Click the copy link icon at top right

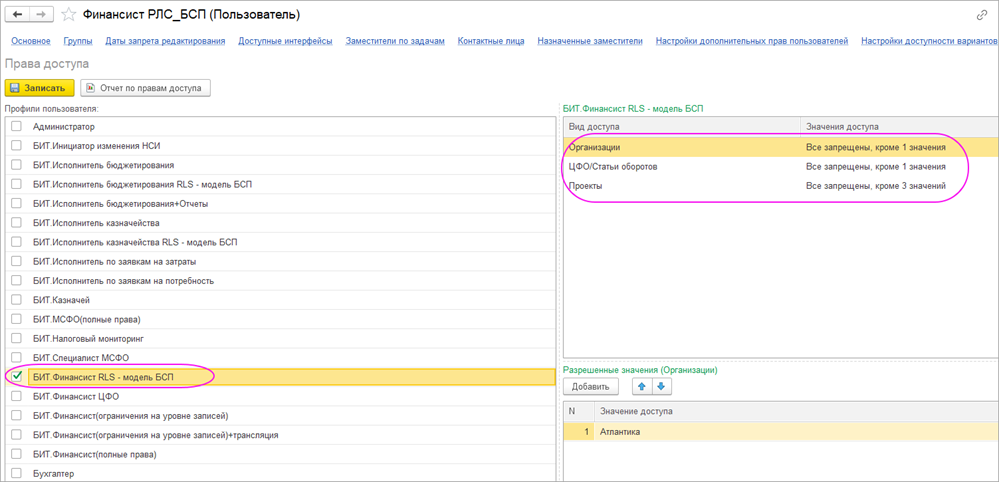click(982, 15)
